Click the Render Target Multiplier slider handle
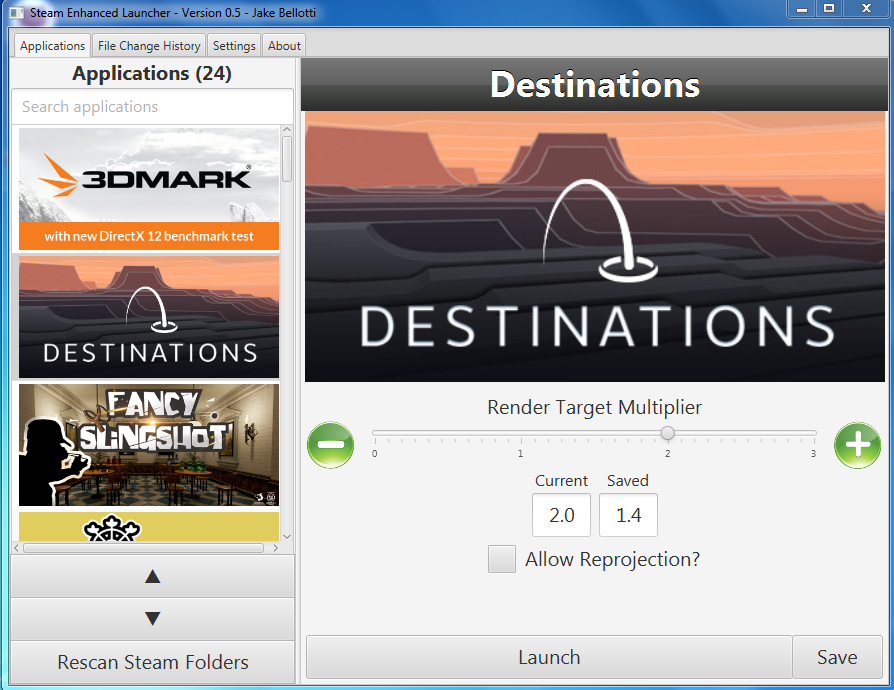The width and height of the screenshot is (894, 690). pyautogui.click(x=668, y=433)
